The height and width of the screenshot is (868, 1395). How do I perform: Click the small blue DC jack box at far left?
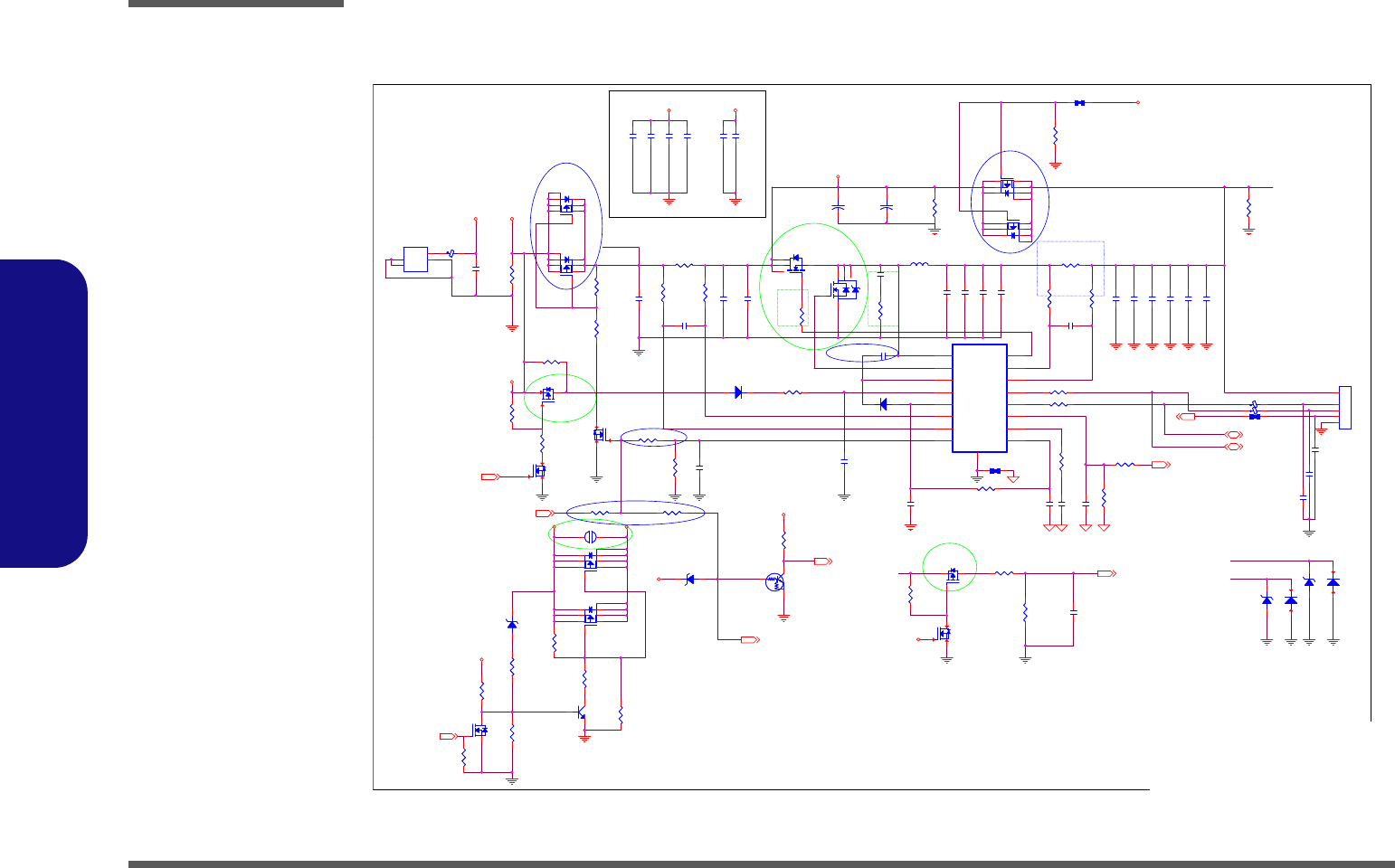point(415,259)
